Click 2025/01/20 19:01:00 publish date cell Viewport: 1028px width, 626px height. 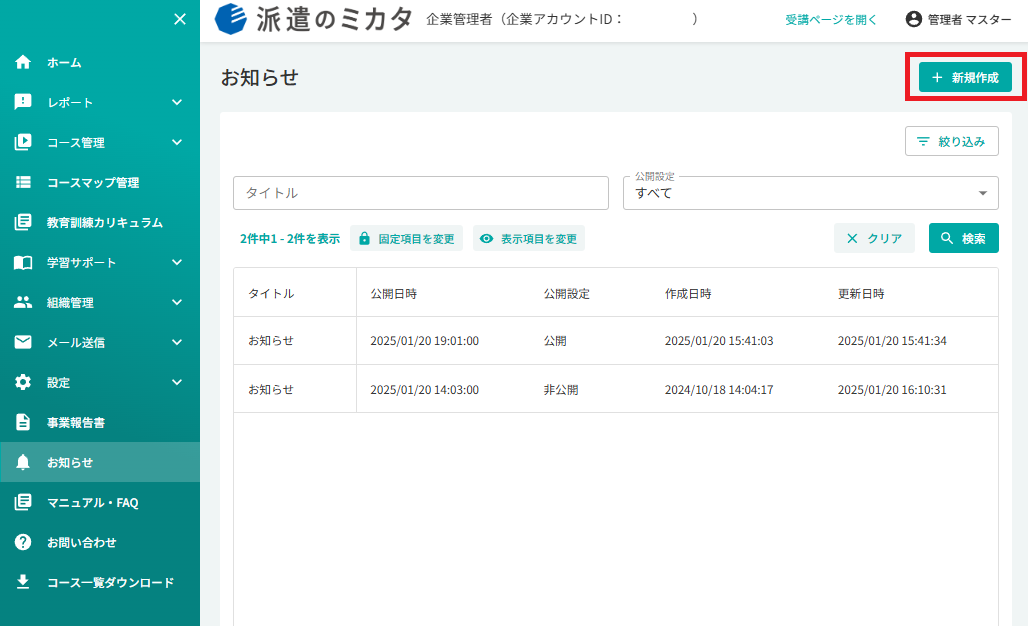424,341
